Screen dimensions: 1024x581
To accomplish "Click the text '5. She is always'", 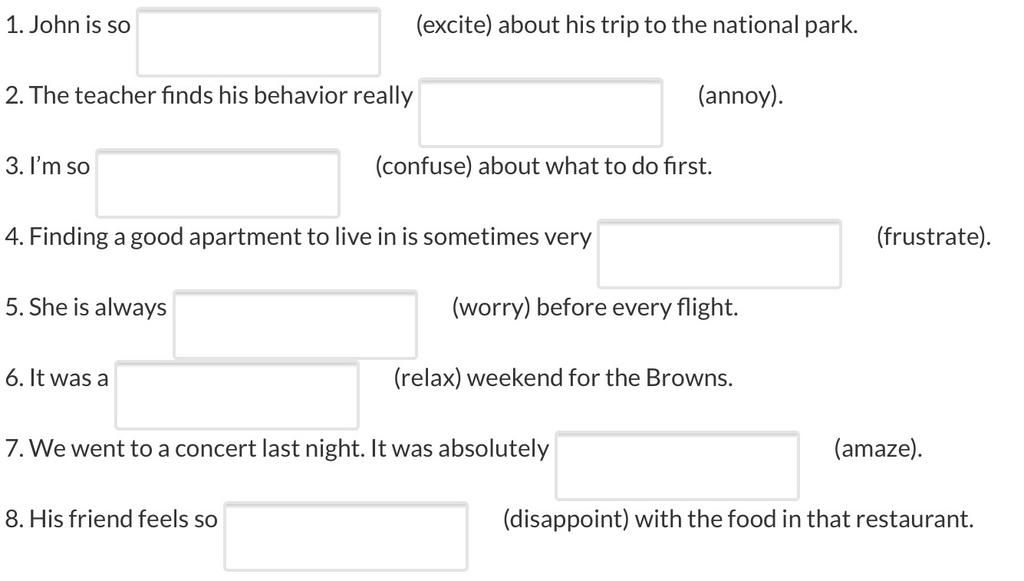I will coord(86,307).
